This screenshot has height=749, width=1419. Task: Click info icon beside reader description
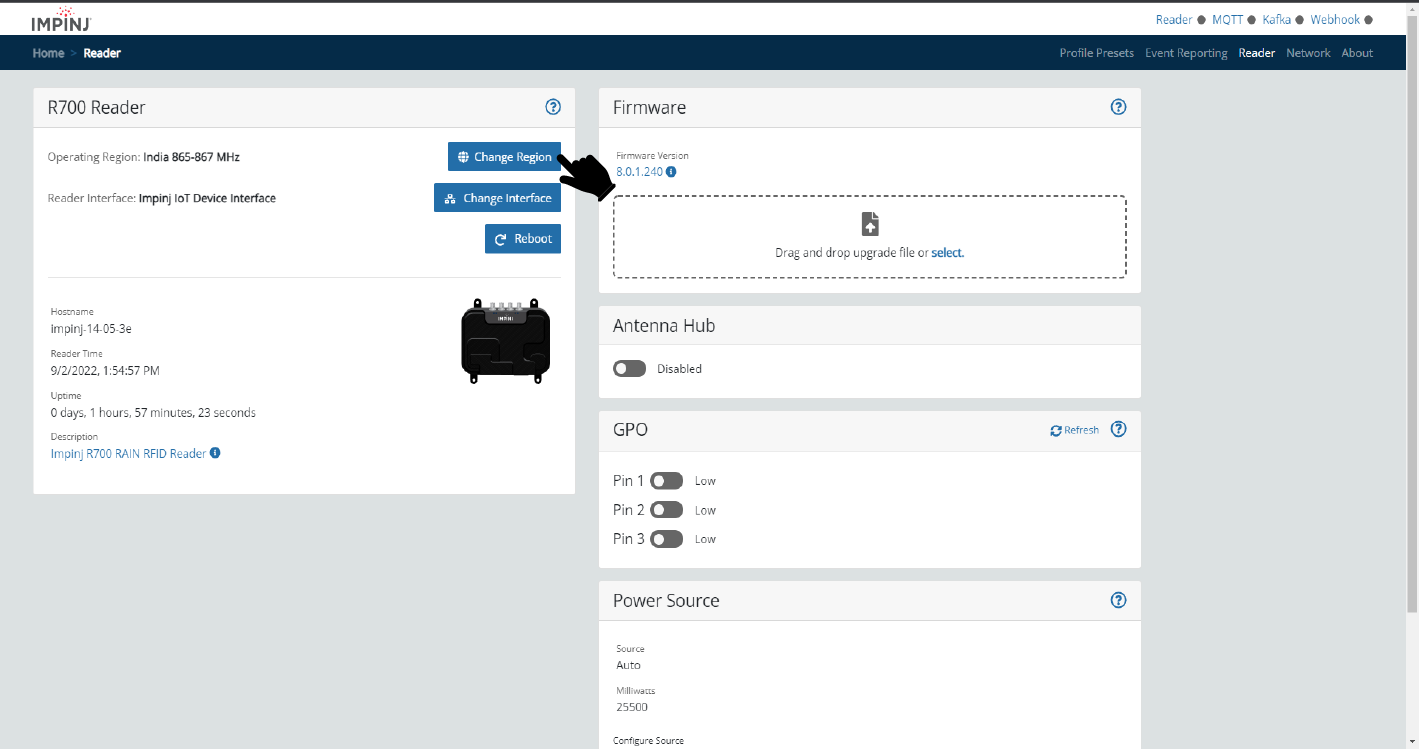pyautogui.click(x=215, y=453)
